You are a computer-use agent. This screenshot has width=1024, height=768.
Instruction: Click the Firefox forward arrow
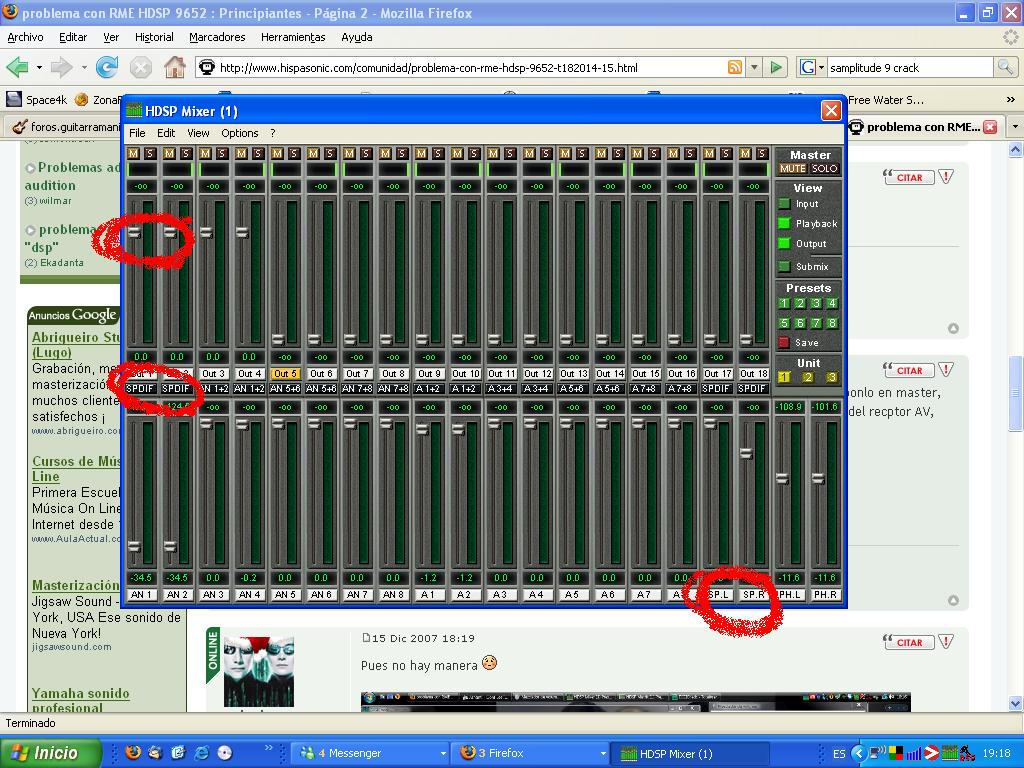click(61, 67)
